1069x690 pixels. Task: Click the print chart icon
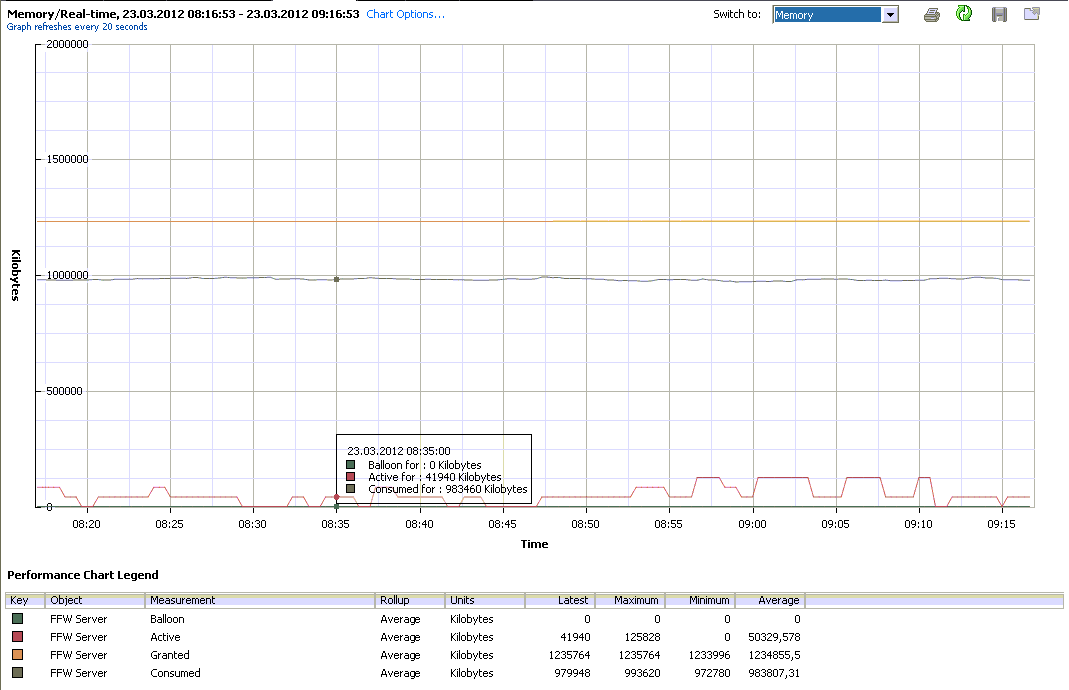pos(932,15)
